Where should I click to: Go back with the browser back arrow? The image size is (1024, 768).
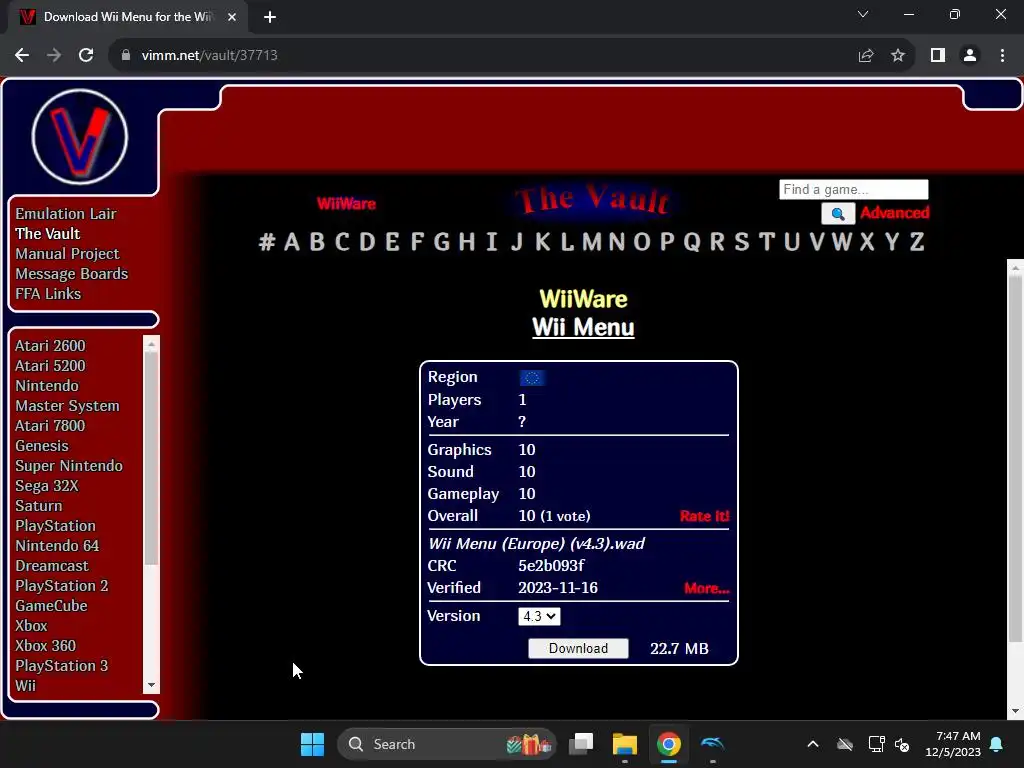[22, 56]
